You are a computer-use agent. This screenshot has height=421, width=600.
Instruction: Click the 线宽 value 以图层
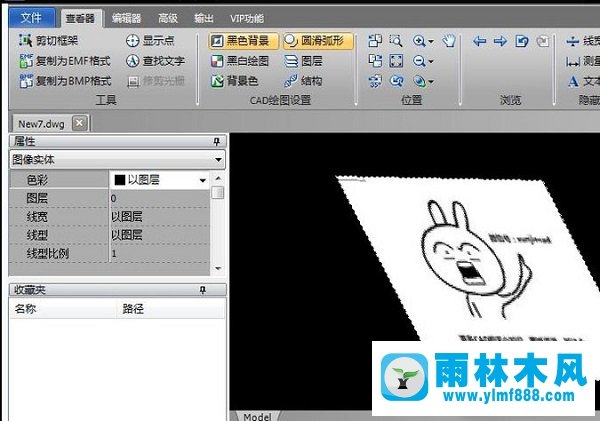[x=159, y=217]
